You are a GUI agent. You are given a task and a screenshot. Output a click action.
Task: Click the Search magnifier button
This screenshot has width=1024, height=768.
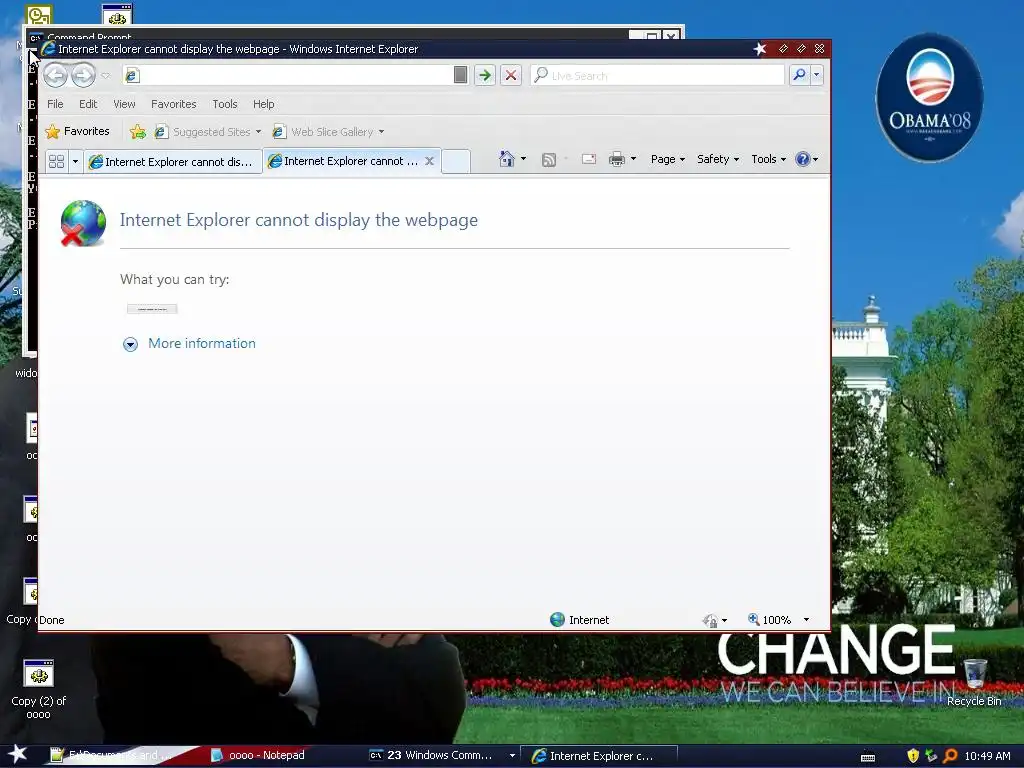click(x=799, y=75)
